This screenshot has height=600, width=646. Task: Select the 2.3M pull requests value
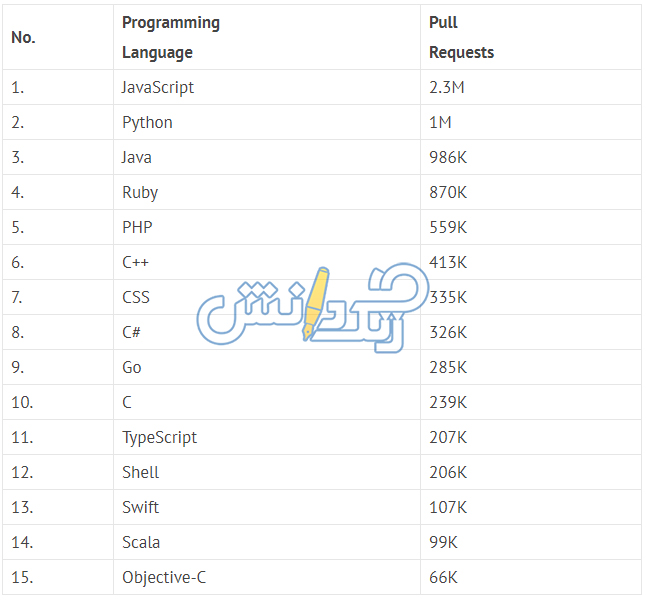pyautogui.click(x=447, y=87)
